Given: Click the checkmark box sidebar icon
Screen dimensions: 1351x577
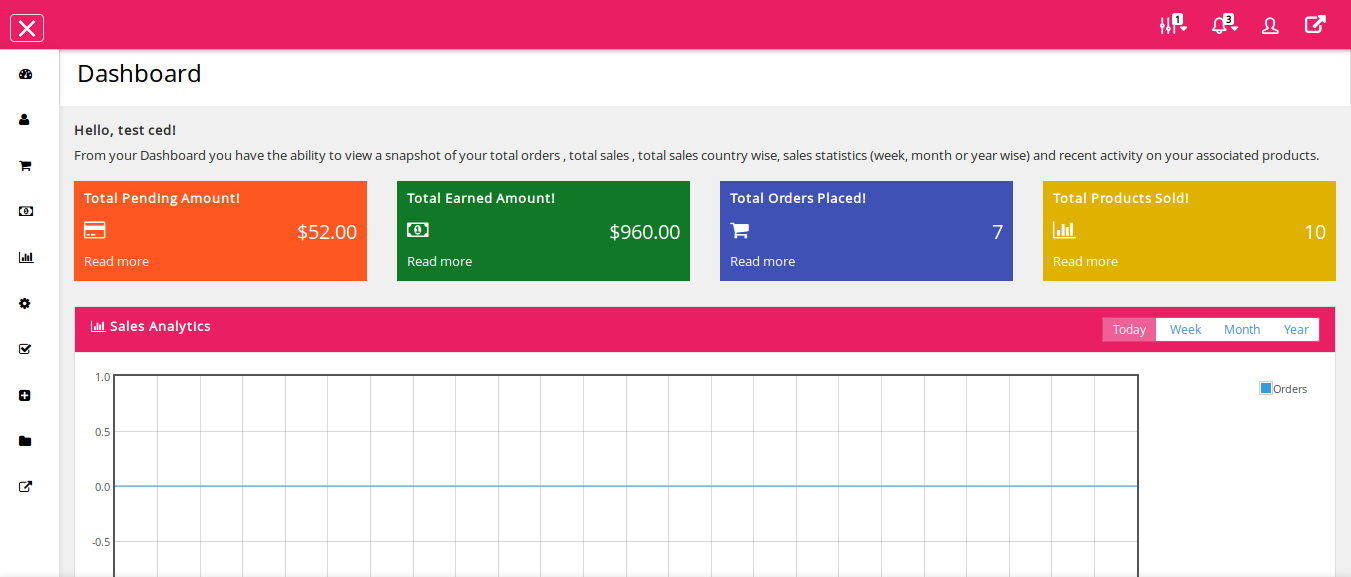Looking at the screenshot, I should (x=25, y=349).
